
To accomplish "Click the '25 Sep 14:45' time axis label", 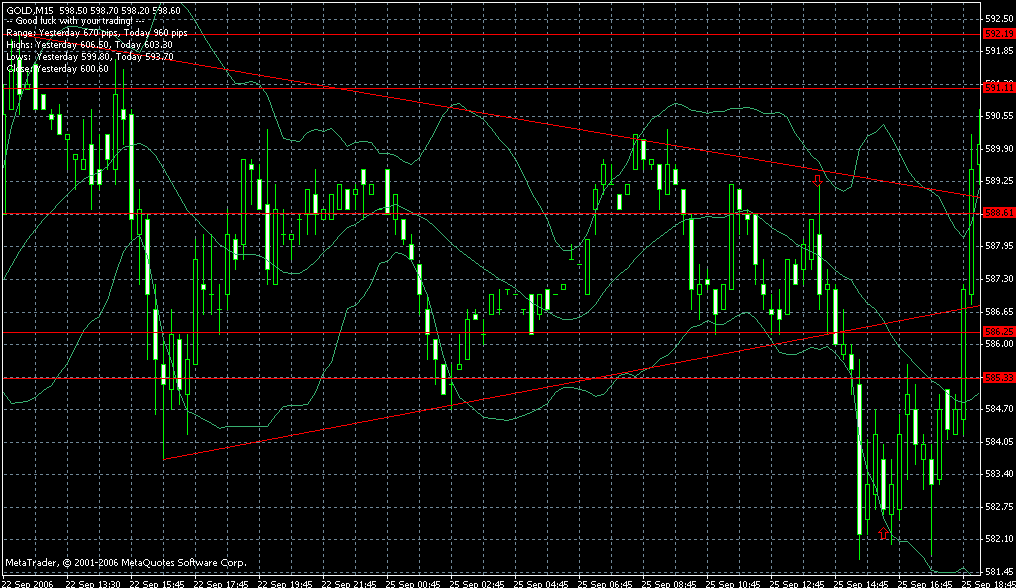I will point(862,583).
